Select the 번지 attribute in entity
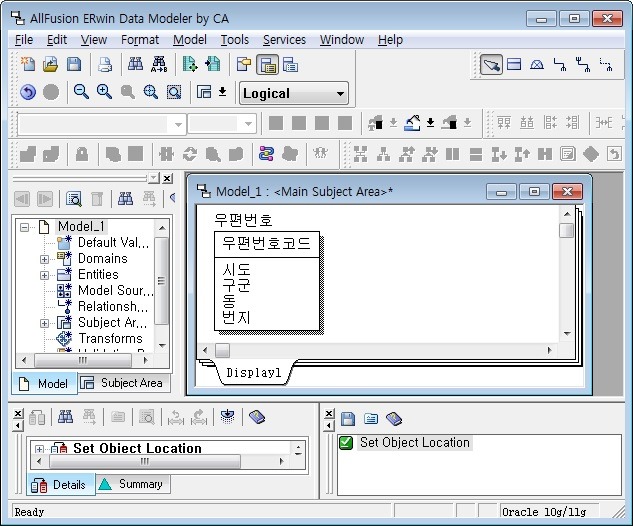The height and width of the screenshot is (526, 633). point(237,317)
